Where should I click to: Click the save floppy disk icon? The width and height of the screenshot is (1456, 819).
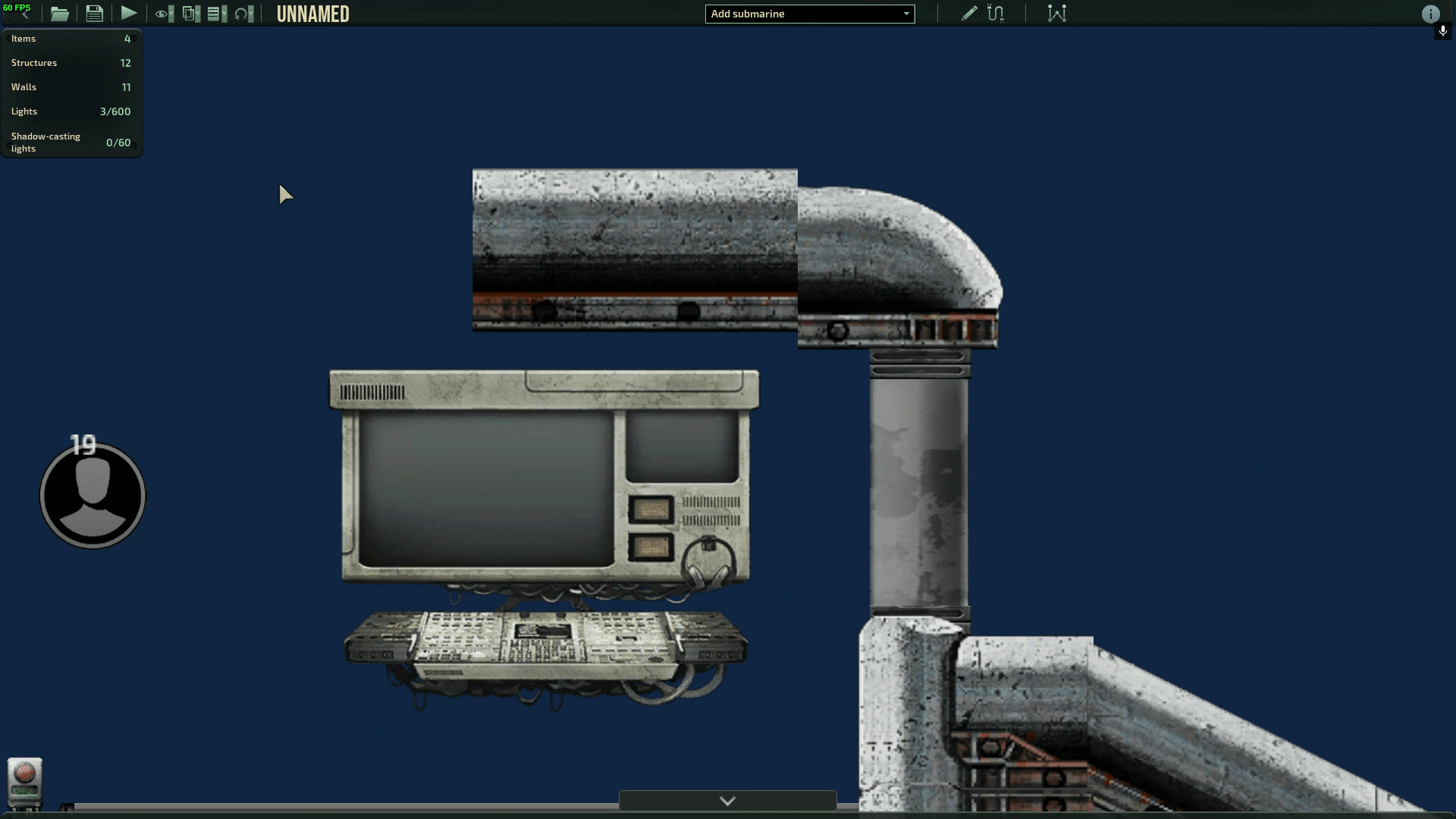(x=94, y=14)
